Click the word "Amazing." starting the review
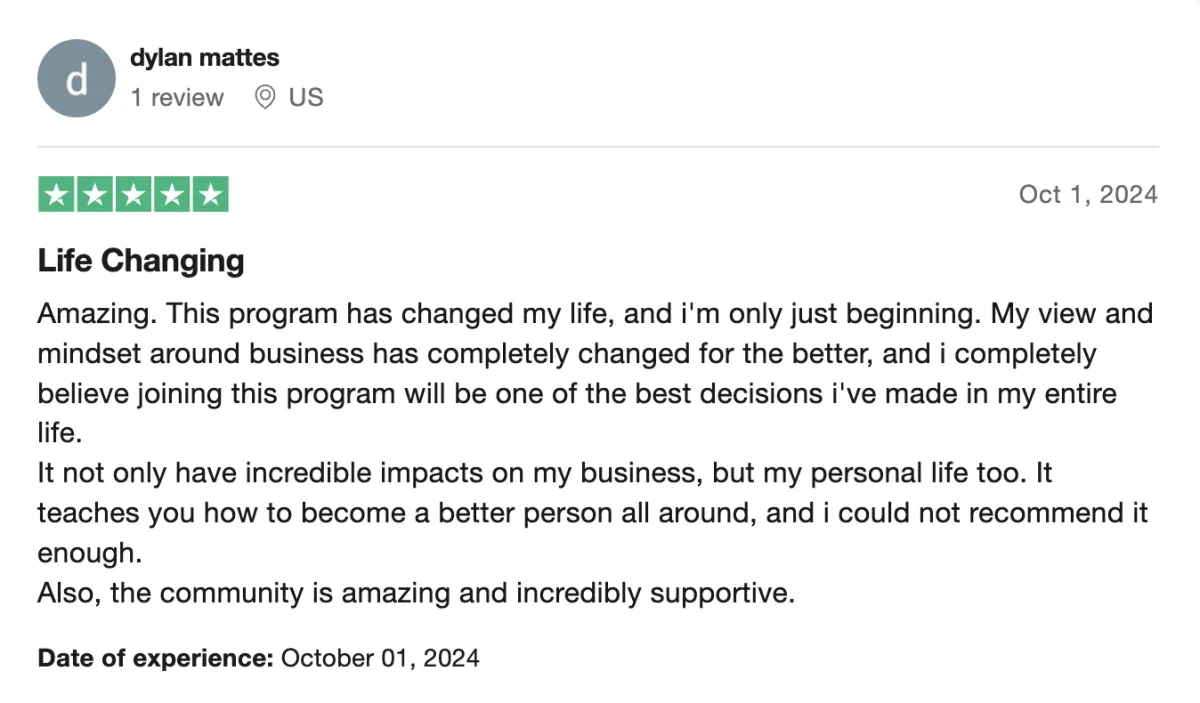This screenshot has width=1200, height=703. point(96,314)
